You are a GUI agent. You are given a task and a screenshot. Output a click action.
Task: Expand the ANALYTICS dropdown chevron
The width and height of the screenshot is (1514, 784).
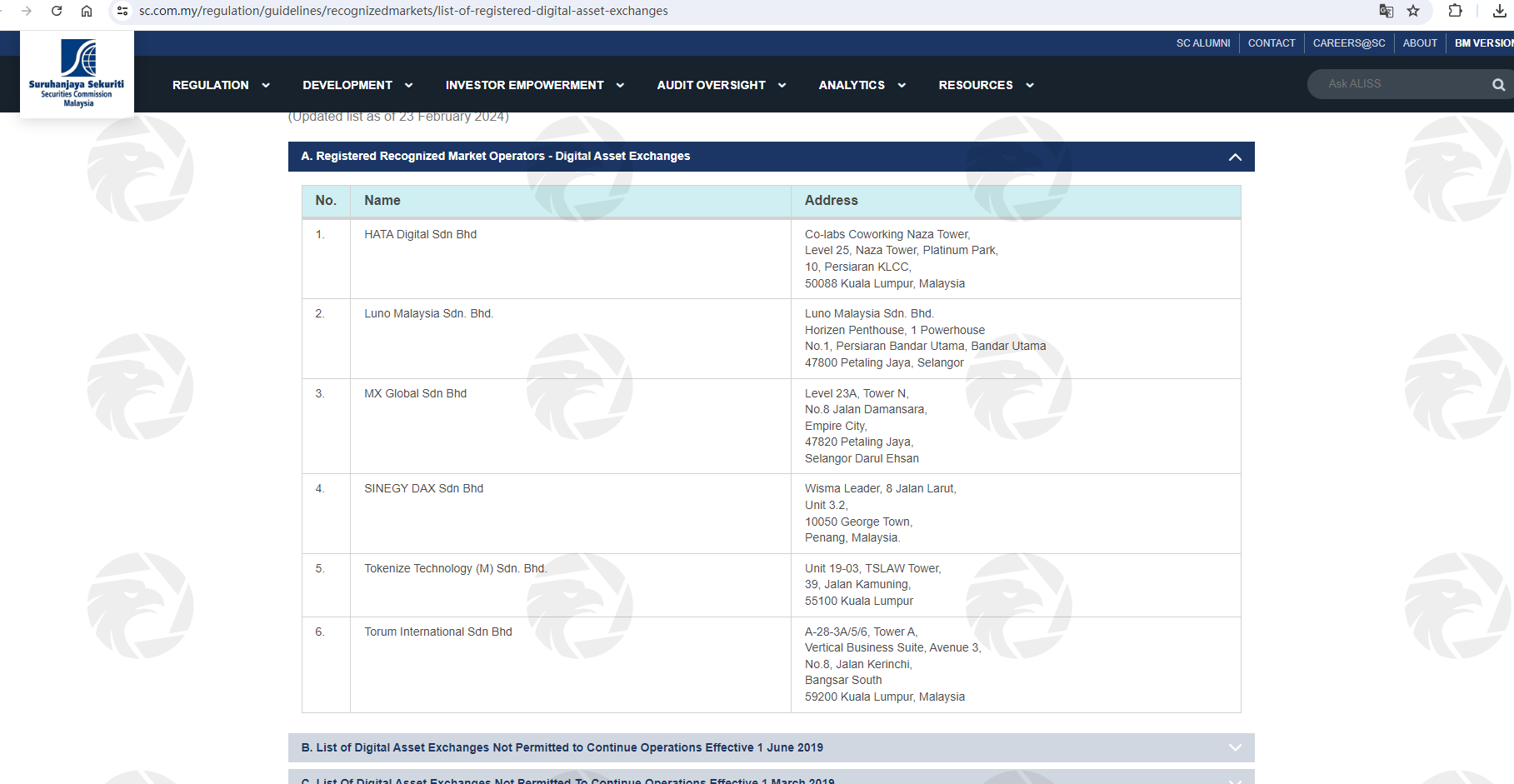point(902,85)
